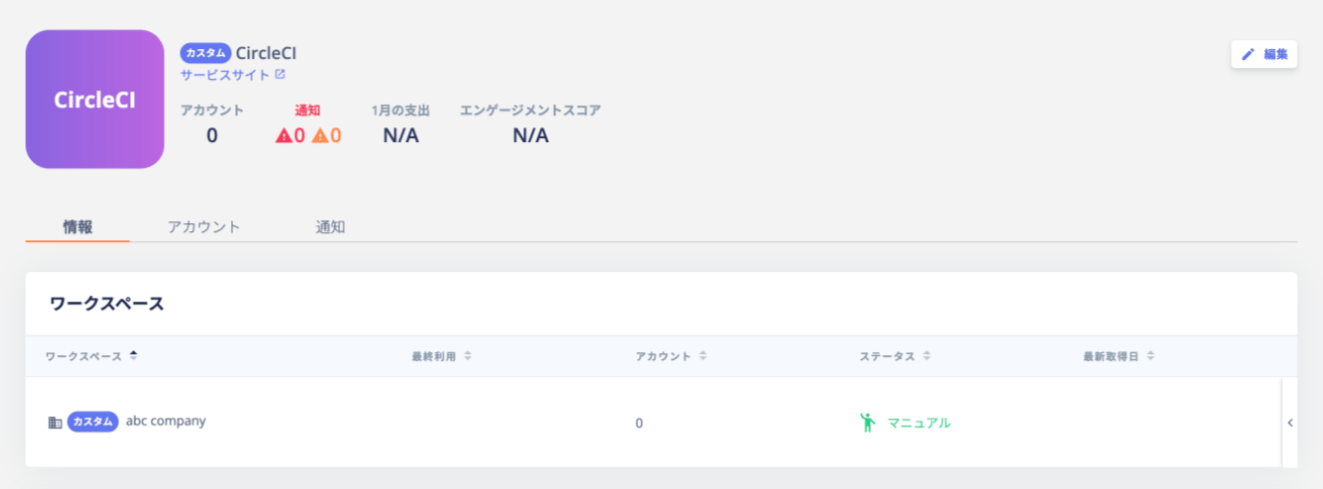Sort table by 最終利用 column

click(x=440, y=356)
